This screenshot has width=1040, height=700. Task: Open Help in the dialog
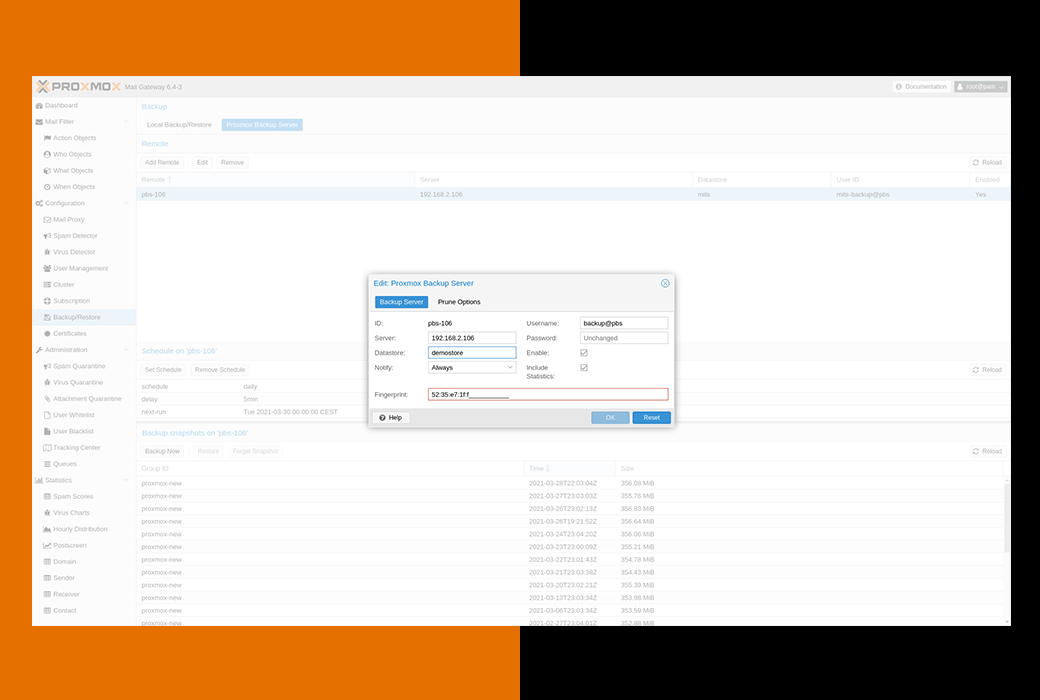point(391,417)
